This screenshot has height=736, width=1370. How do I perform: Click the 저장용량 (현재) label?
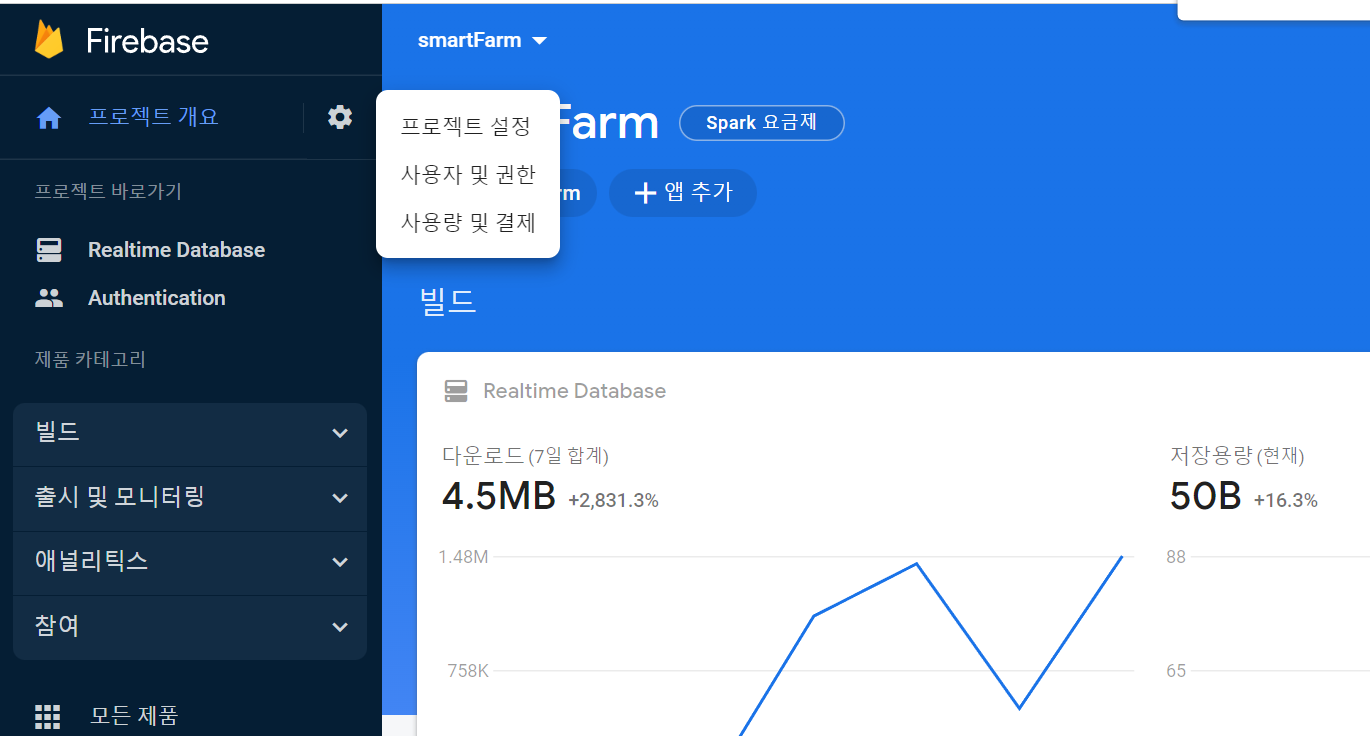pyautogui.click(x=1237, y=456)
